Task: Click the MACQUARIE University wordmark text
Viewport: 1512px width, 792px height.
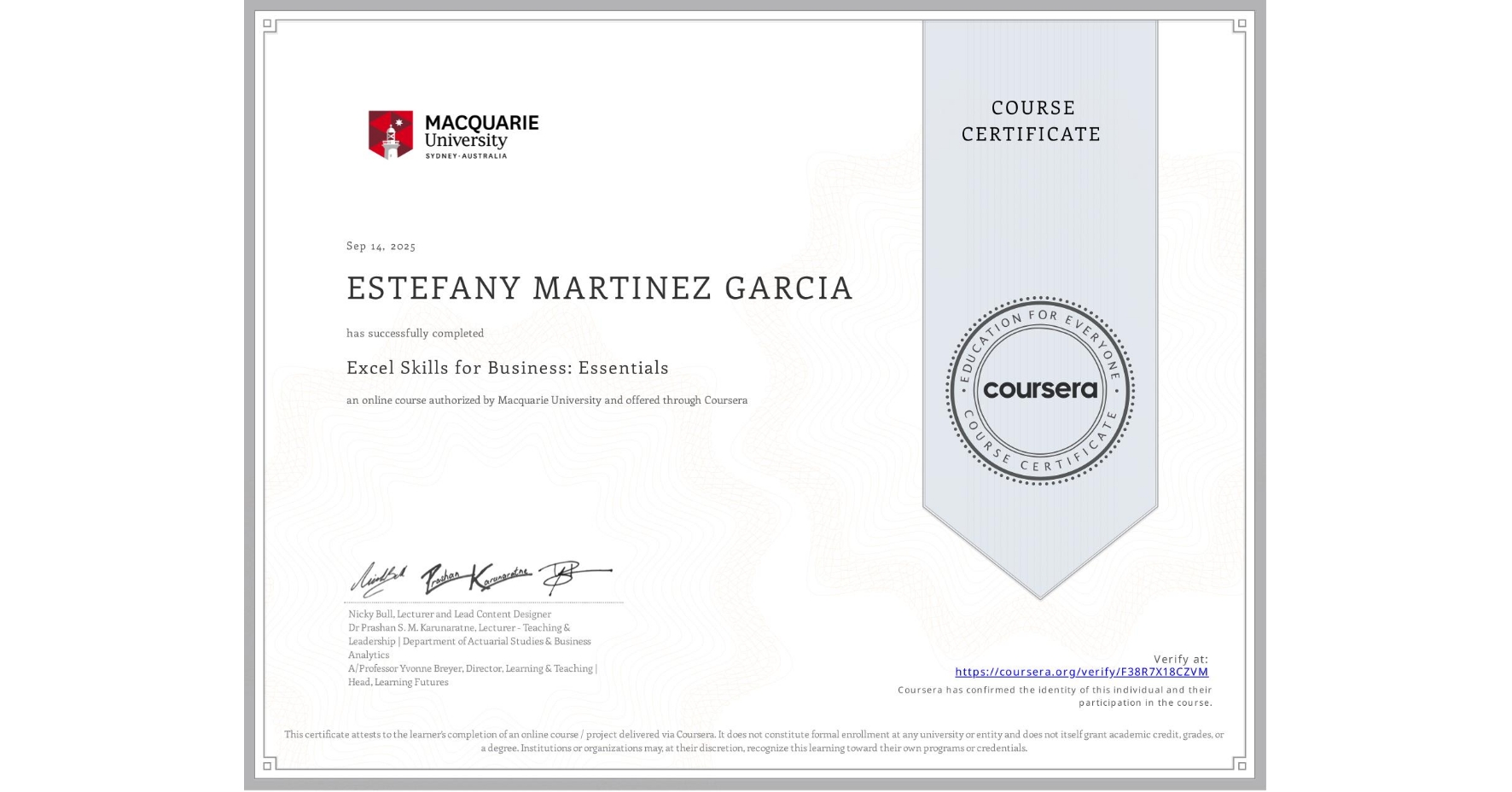Action: point(481,135)
